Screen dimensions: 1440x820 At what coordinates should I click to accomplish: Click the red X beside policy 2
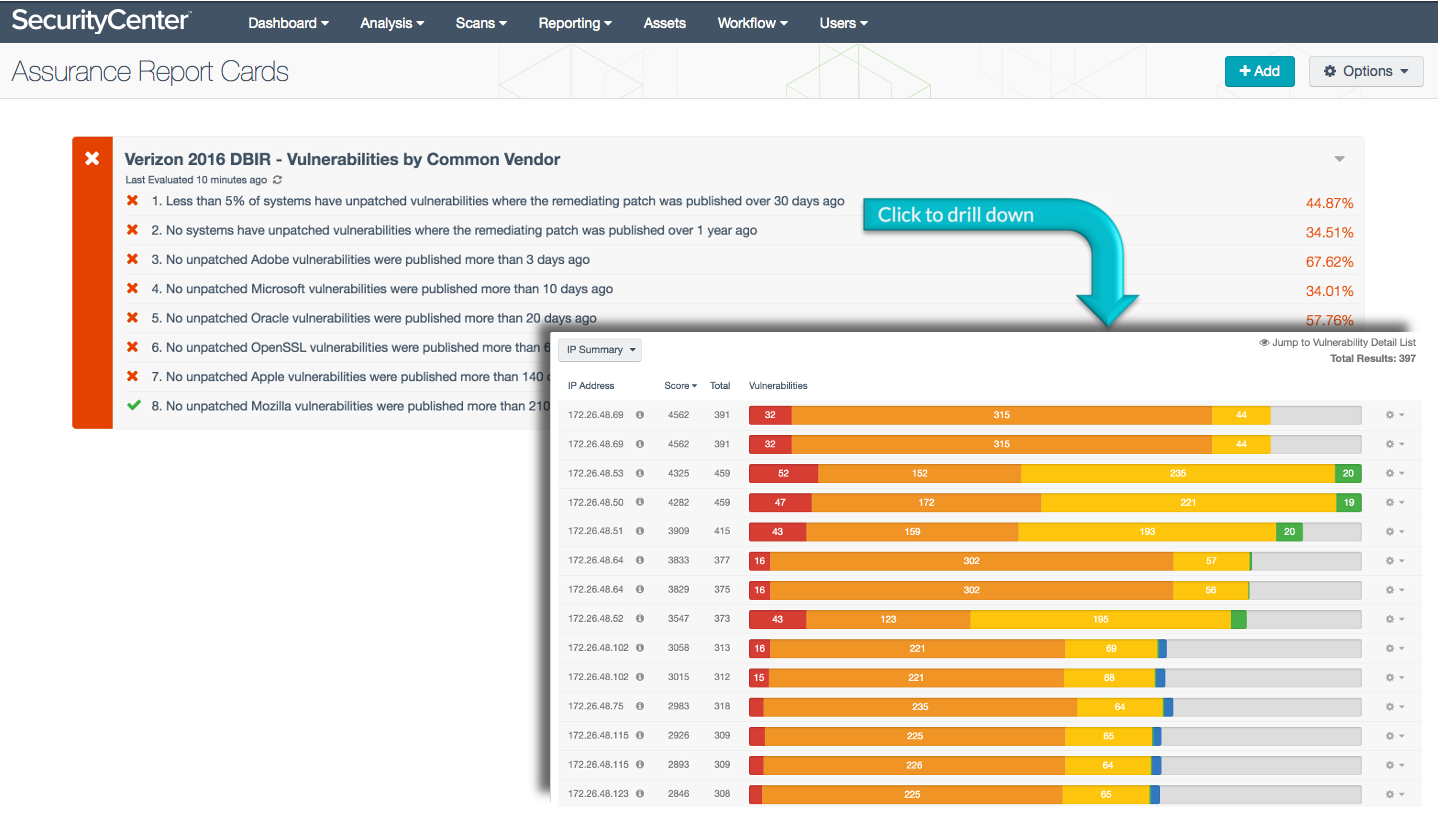132,230
